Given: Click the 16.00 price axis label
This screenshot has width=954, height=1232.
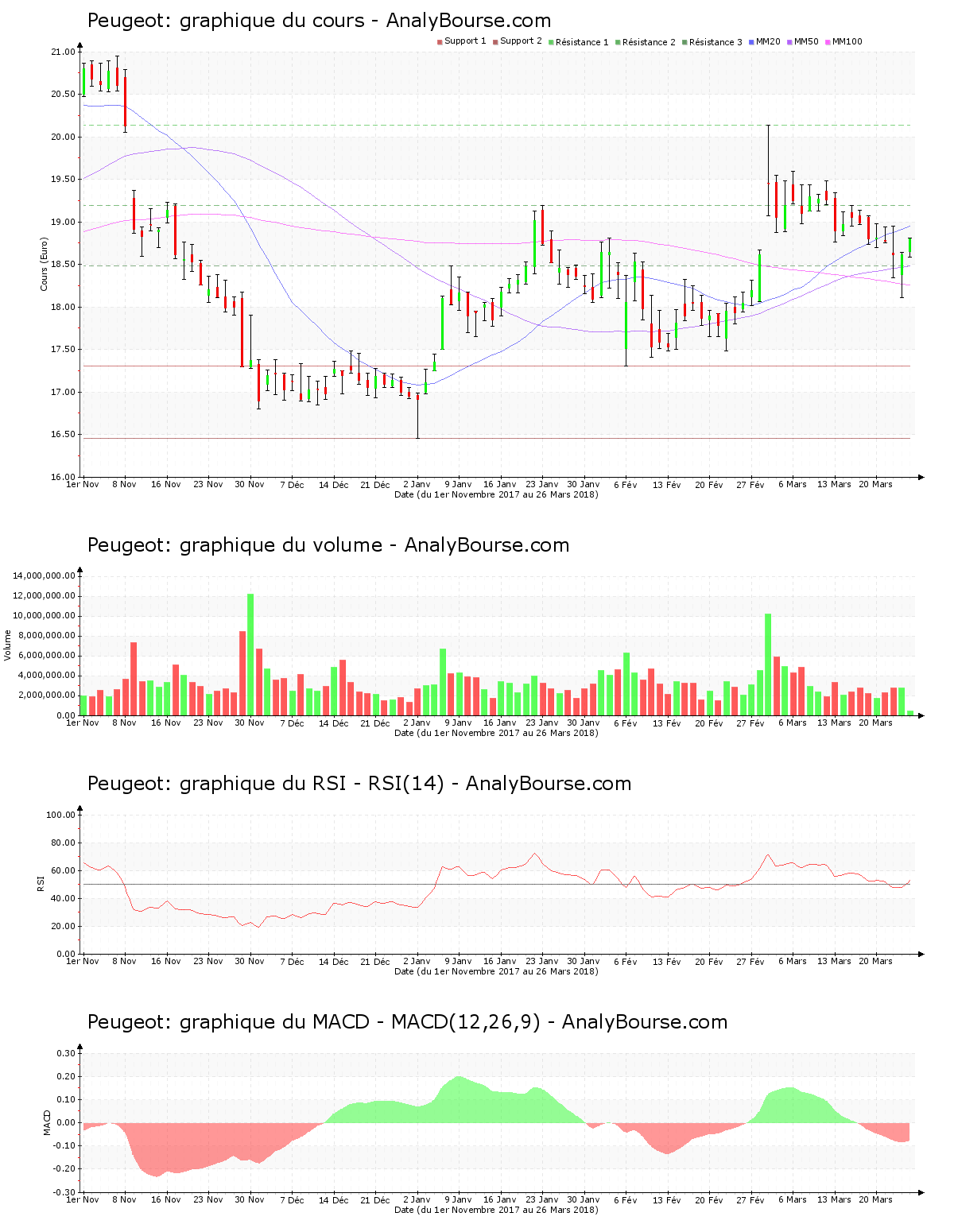Looking at the screenshot, I should 63,478.
